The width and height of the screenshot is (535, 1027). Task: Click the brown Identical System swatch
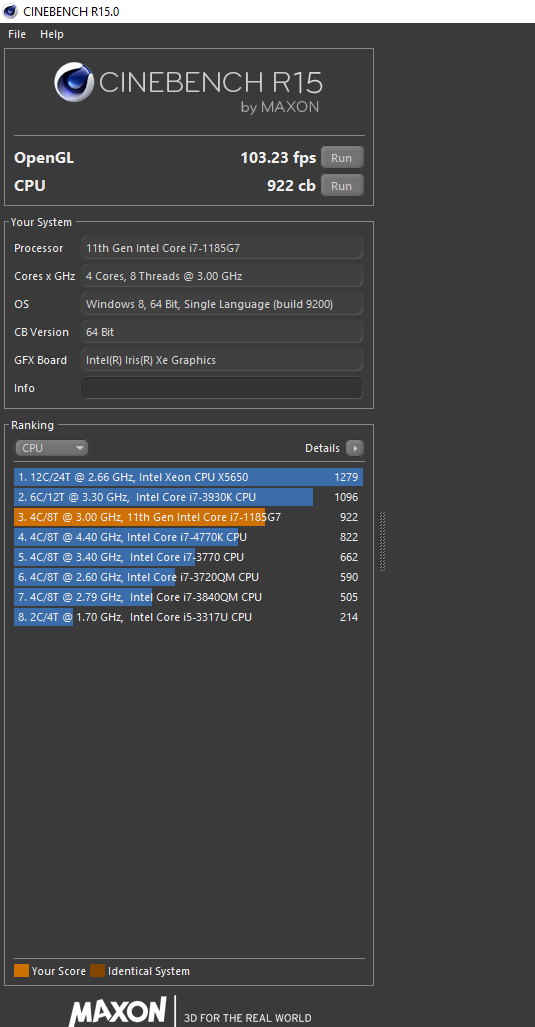98,971
